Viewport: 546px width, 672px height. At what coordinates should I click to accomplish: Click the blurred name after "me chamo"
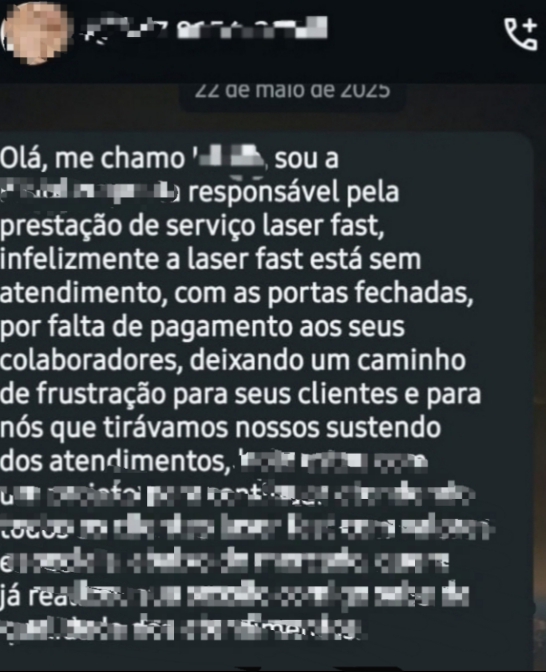point(230,159)
